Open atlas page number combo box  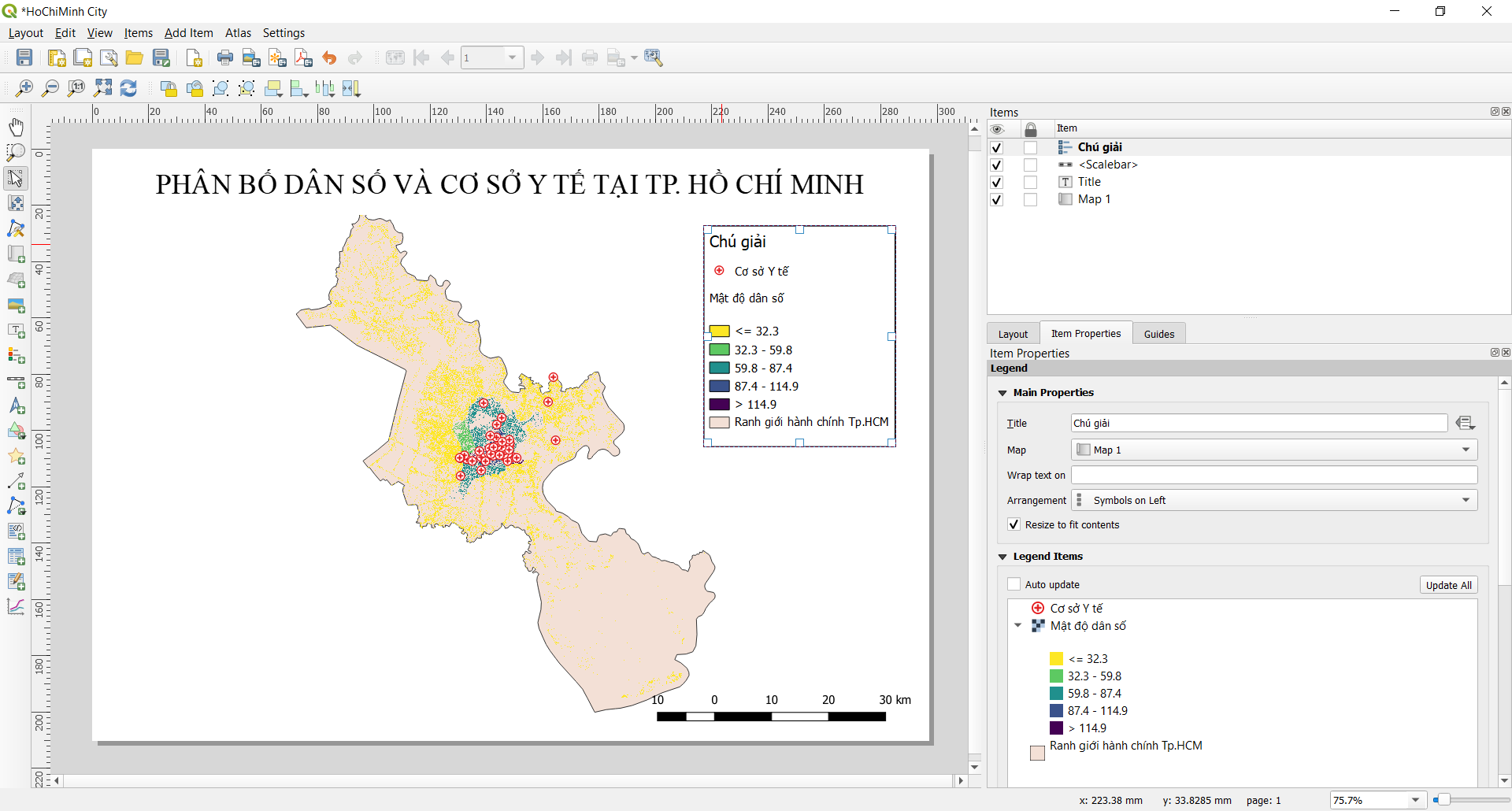[492, 57]
